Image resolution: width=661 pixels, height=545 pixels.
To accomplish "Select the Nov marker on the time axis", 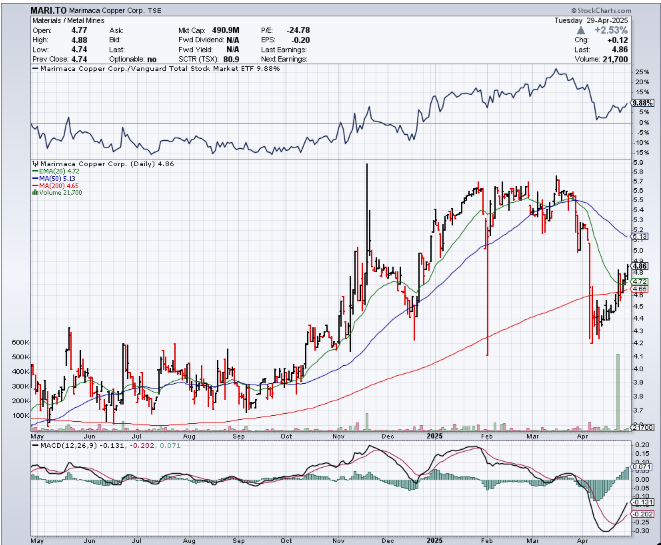I will tap(337, 436).
